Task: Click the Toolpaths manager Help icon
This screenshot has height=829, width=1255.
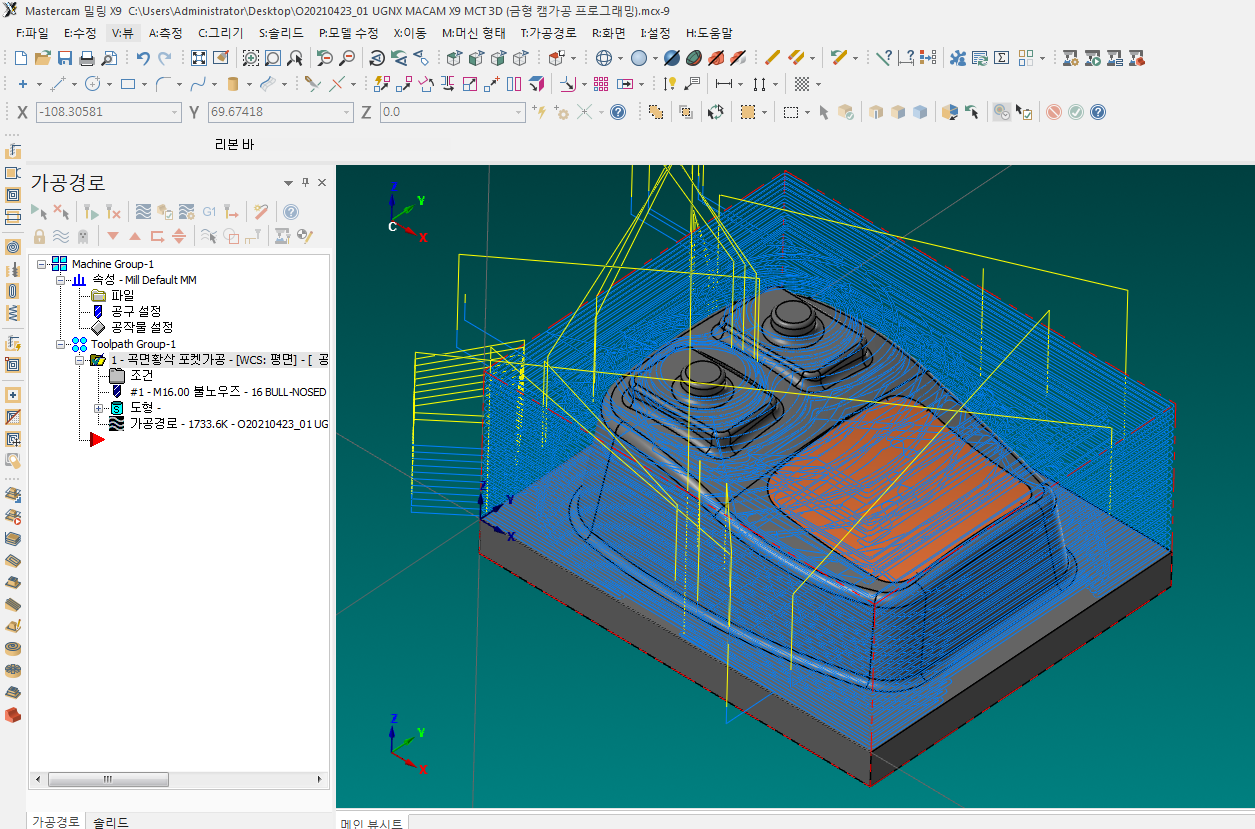Action: point(291,211)
